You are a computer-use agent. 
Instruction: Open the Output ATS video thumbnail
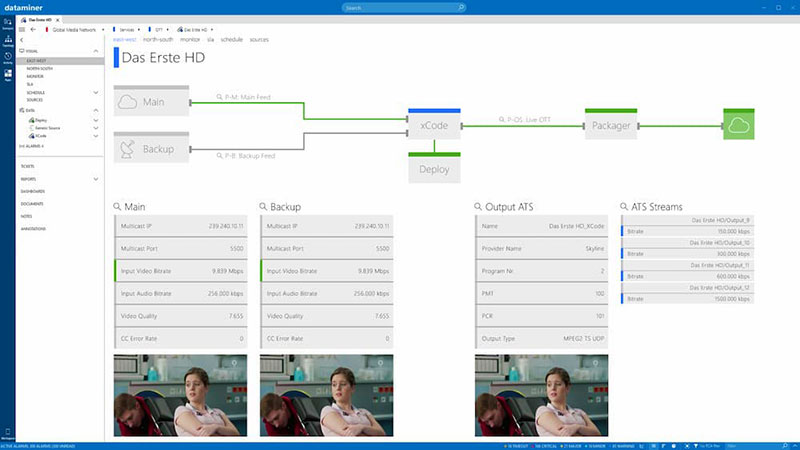click(541, 395)
